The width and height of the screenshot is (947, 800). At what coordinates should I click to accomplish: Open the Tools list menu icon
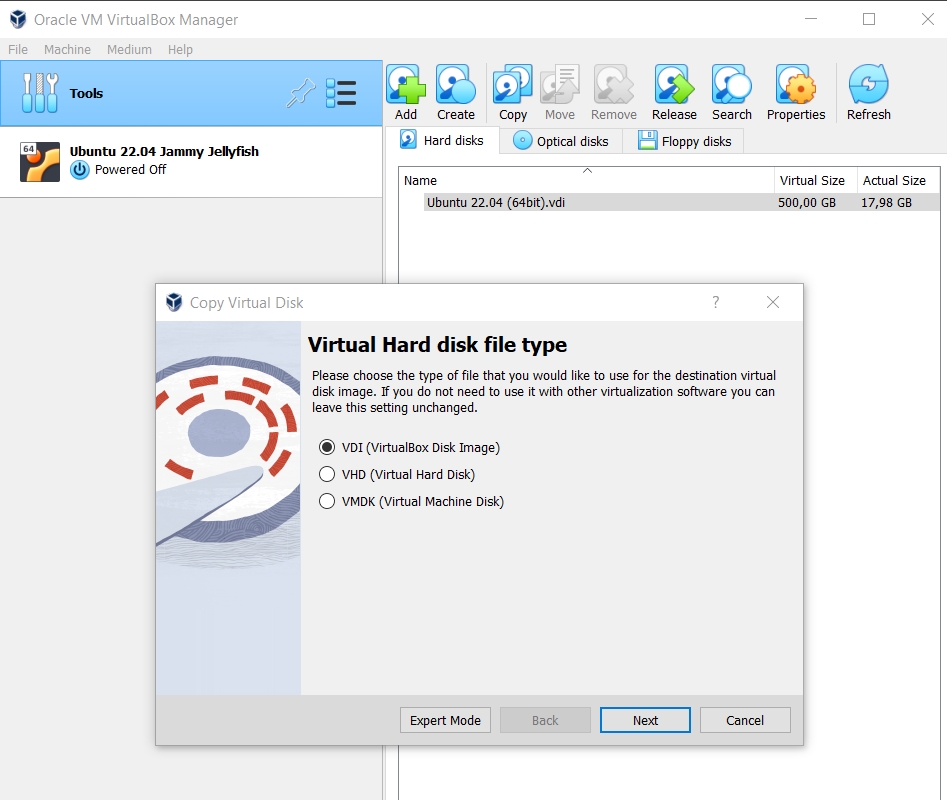(341, 93)
